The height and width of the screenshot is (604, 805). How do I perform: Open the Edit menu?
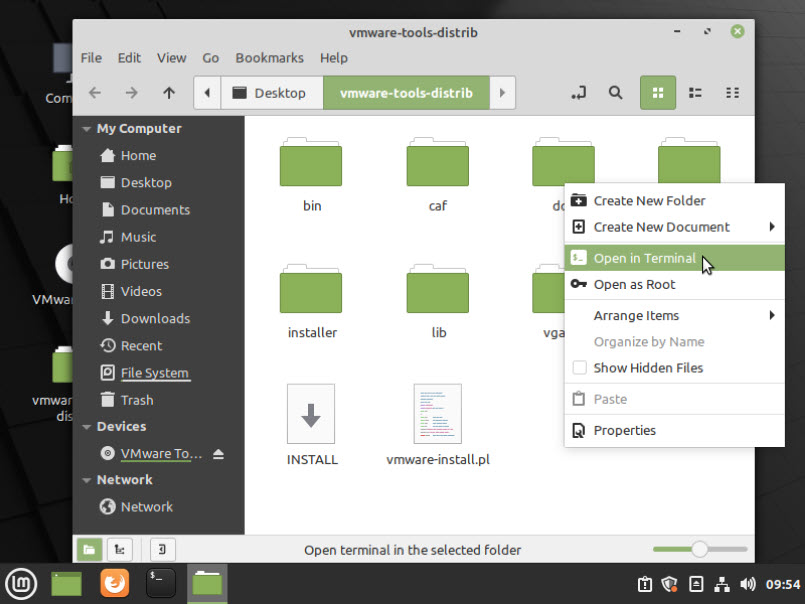pyautogui.click(x=129, y=58)
